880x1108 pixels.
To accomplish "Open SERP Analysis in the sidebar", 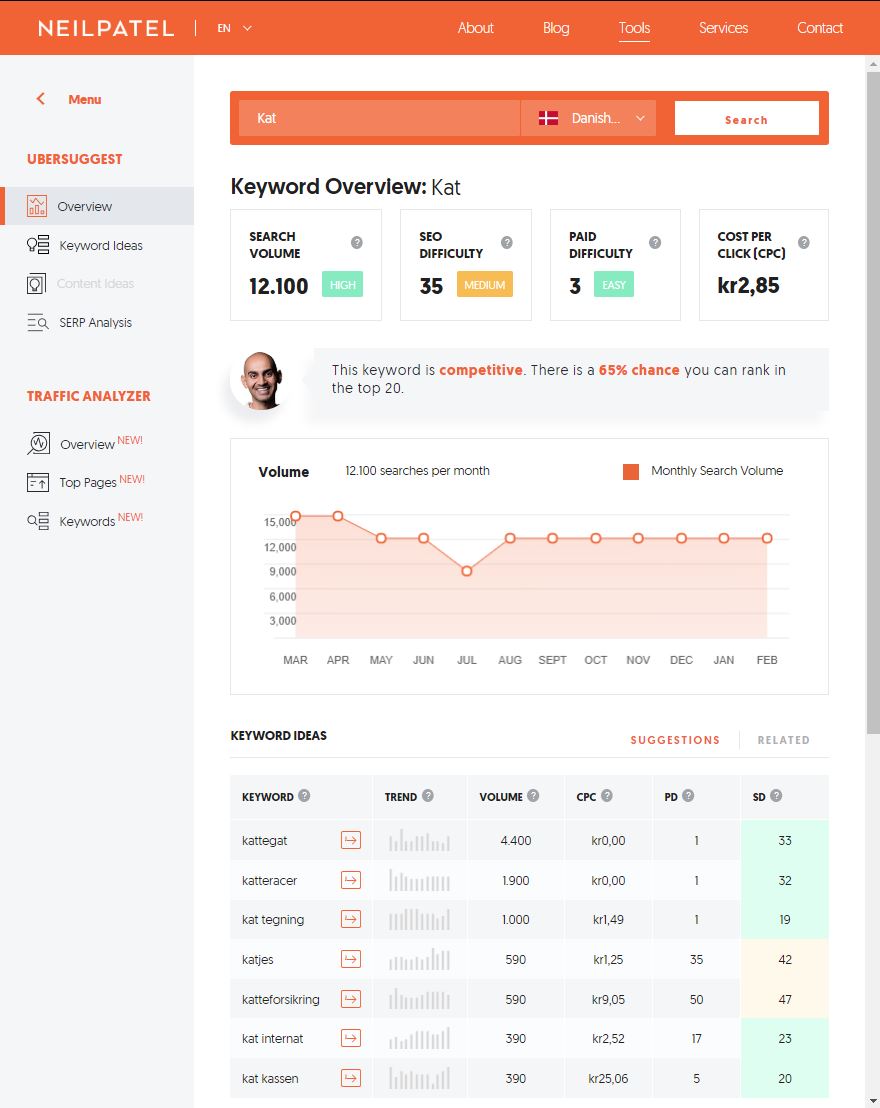I will point(95,322).
